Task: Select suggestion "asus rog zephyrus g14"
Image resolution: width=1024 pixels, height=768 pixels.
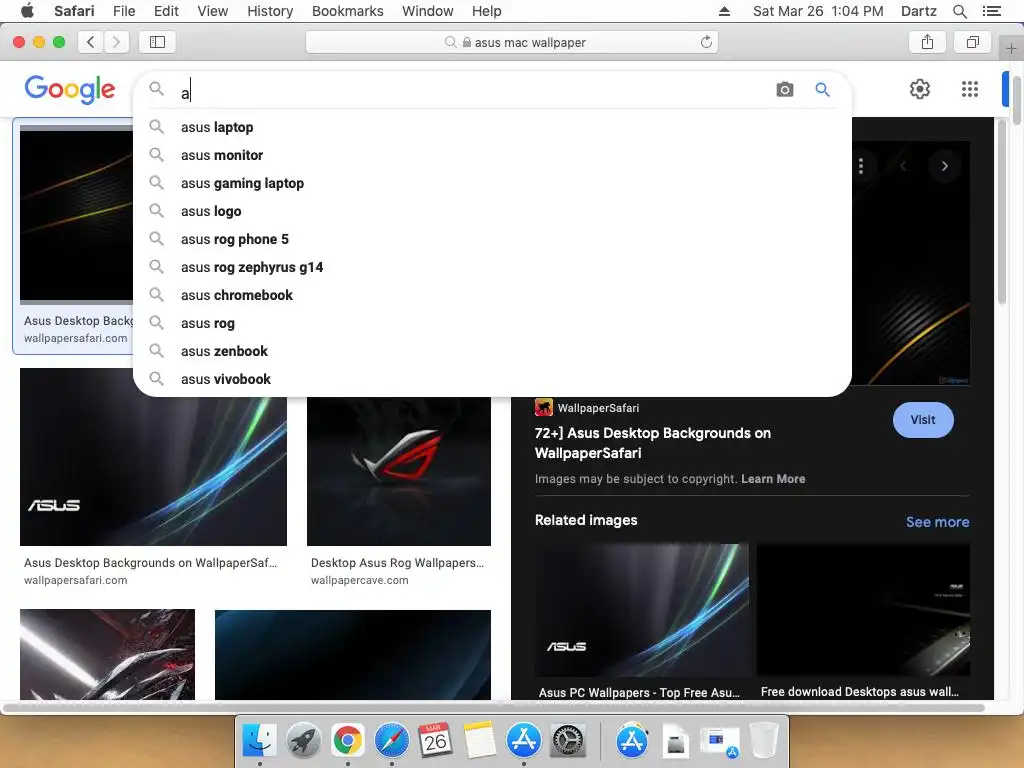Action: (x=492, y=268)
